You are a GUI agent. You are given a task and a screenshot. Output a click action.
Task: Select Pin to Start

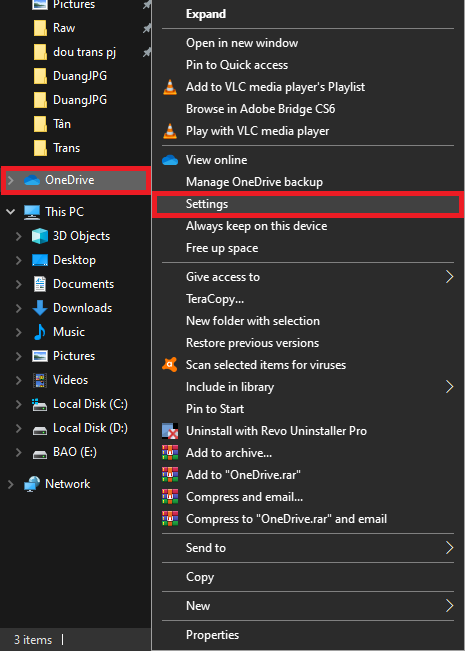click(x=308, y=409)
